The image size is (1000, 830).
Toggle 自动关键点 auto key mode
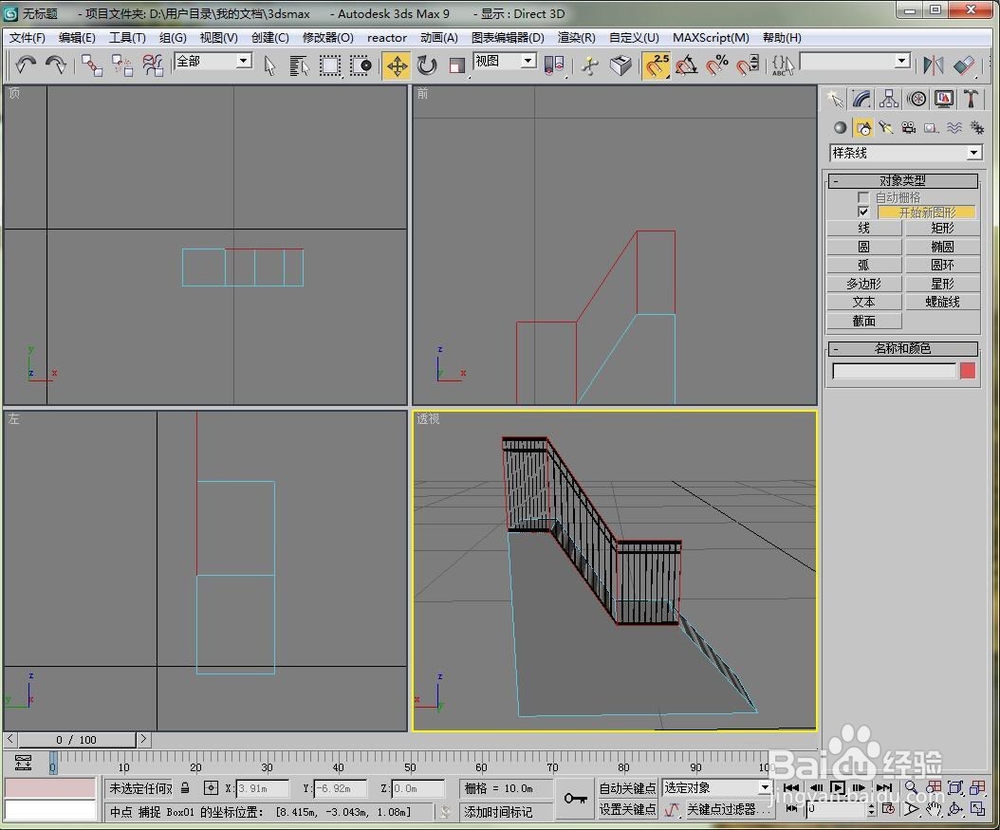pos(628,789)
